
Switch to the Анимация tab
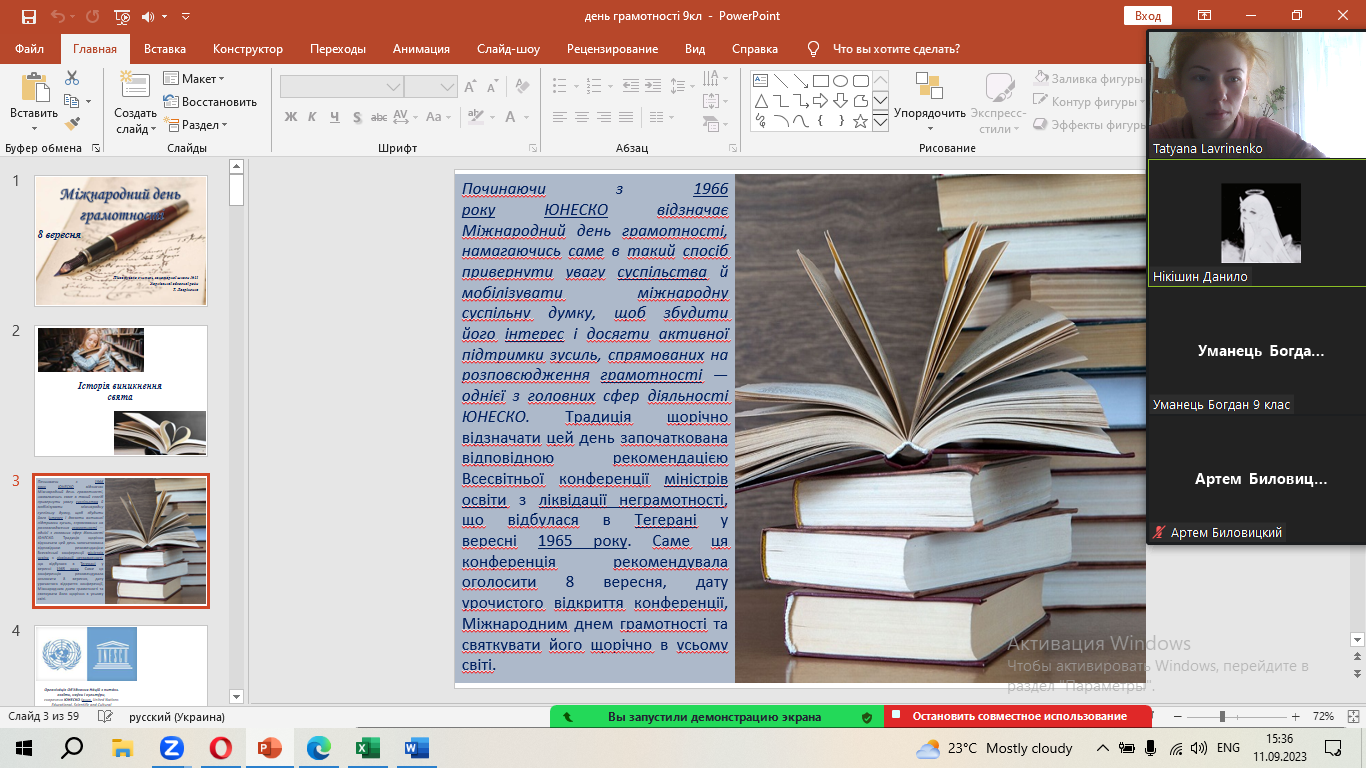coord(421,49)
